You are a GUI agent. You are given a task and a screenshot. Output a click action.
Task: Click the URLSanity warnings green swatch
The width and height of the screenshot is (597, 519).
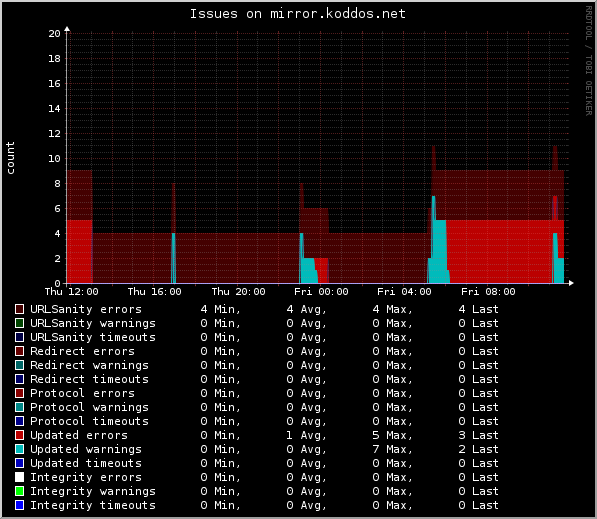pos(19,323)
